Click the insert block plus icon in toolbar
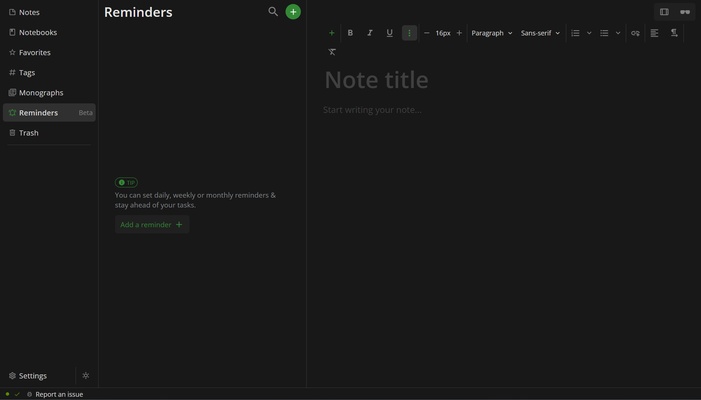Viewport: 701px width, 400px height. click(x=332, y=33)
